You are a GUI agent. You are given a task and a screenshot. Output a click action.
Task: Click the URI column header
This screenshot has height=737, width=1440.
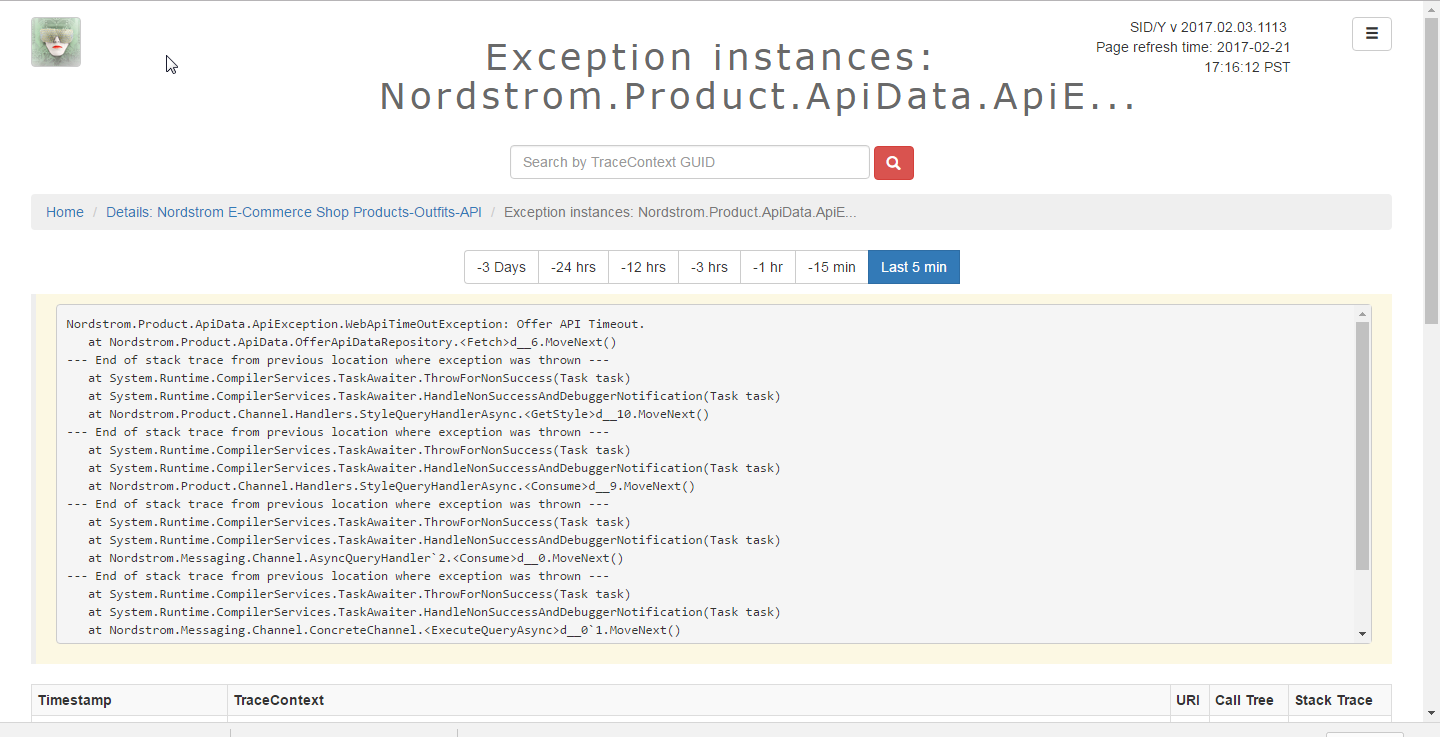point(1189,700)
